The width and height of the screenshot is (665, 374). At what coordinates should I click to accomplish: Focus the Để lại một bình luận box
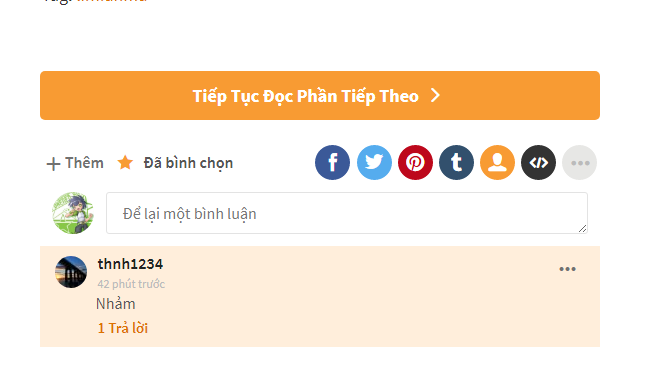pos(346,213)
